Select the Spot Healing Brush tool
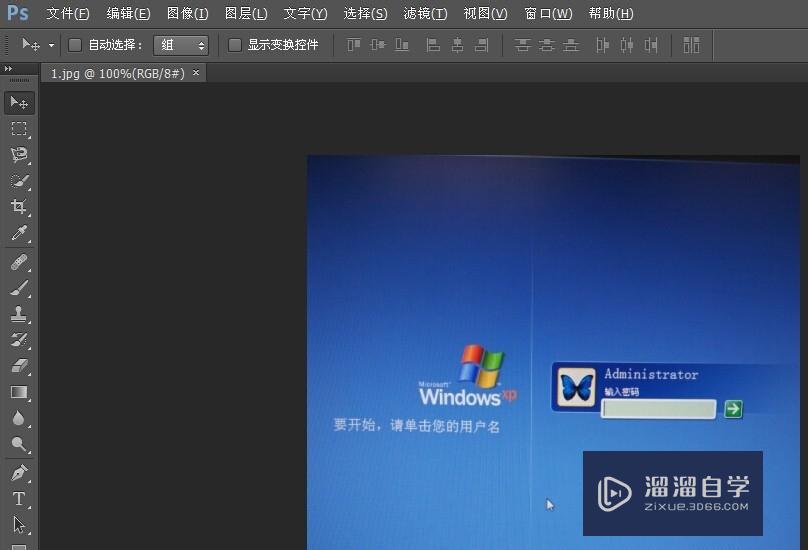 pos(19,262)
